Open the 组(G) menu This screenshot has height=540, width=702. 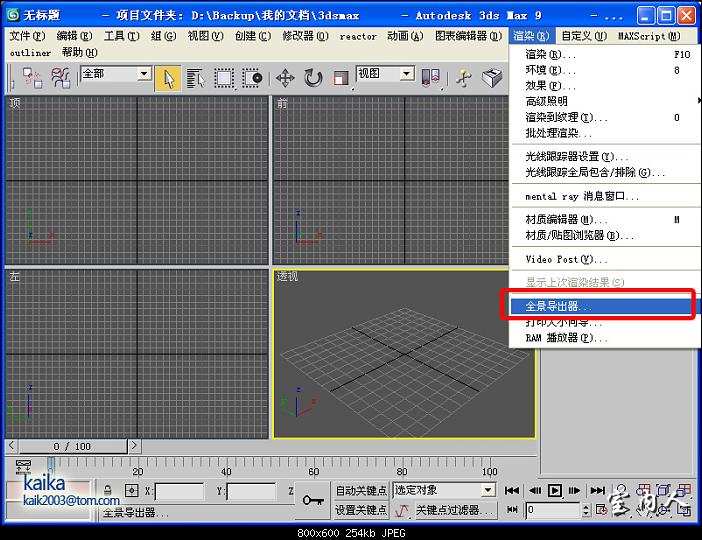point(163,36)
